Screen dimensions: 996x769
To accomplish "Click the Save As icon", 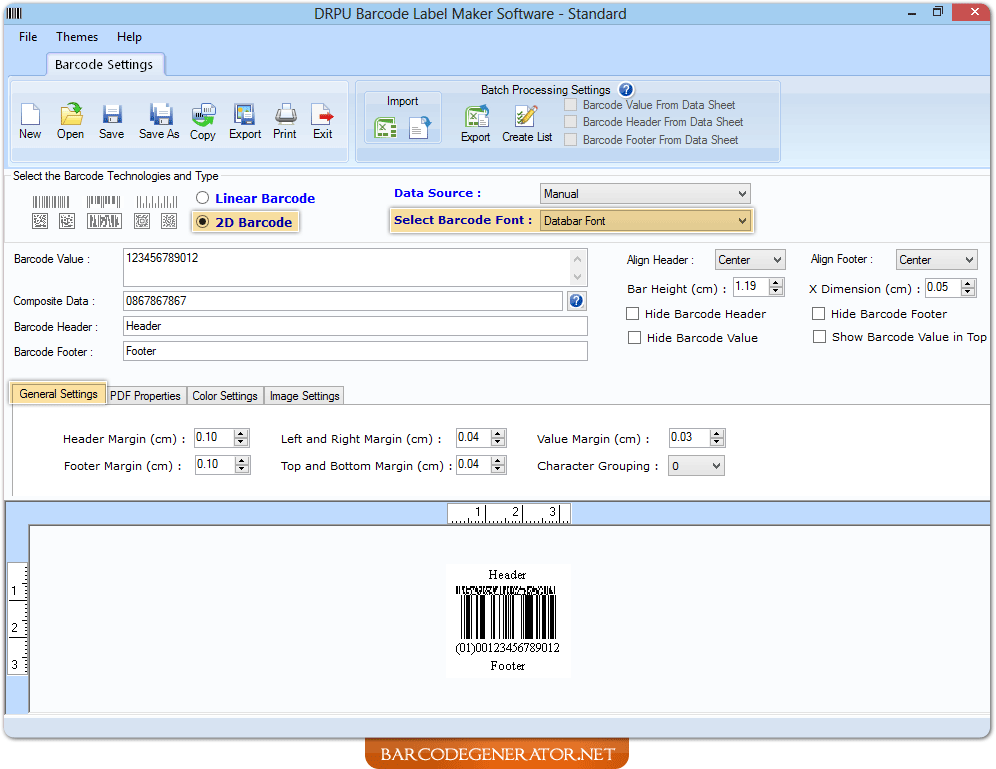I will click(x=159, y=120).
